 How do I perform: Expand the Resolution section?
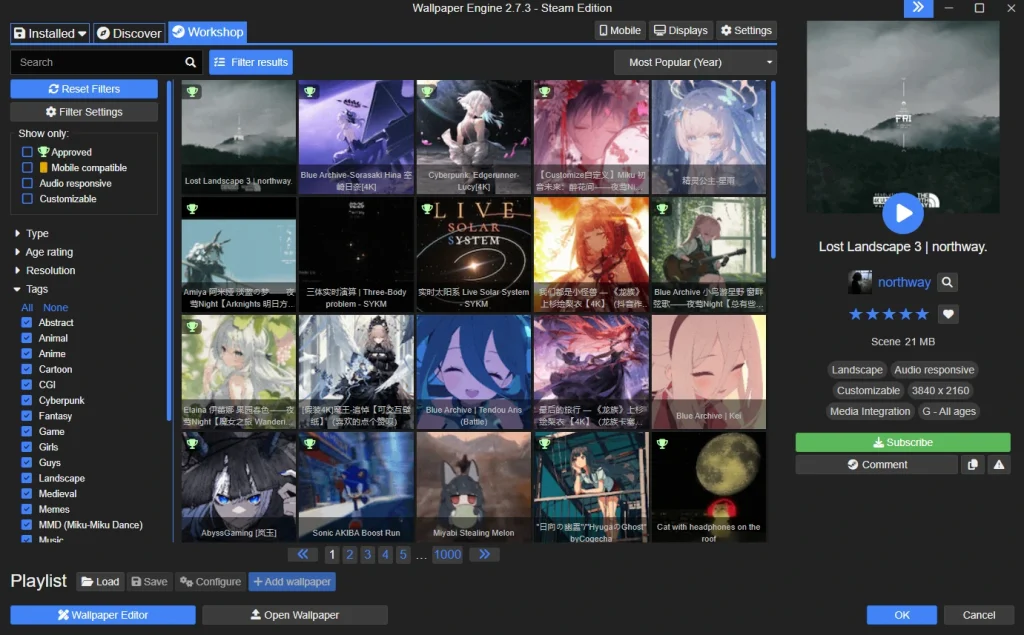44,270
